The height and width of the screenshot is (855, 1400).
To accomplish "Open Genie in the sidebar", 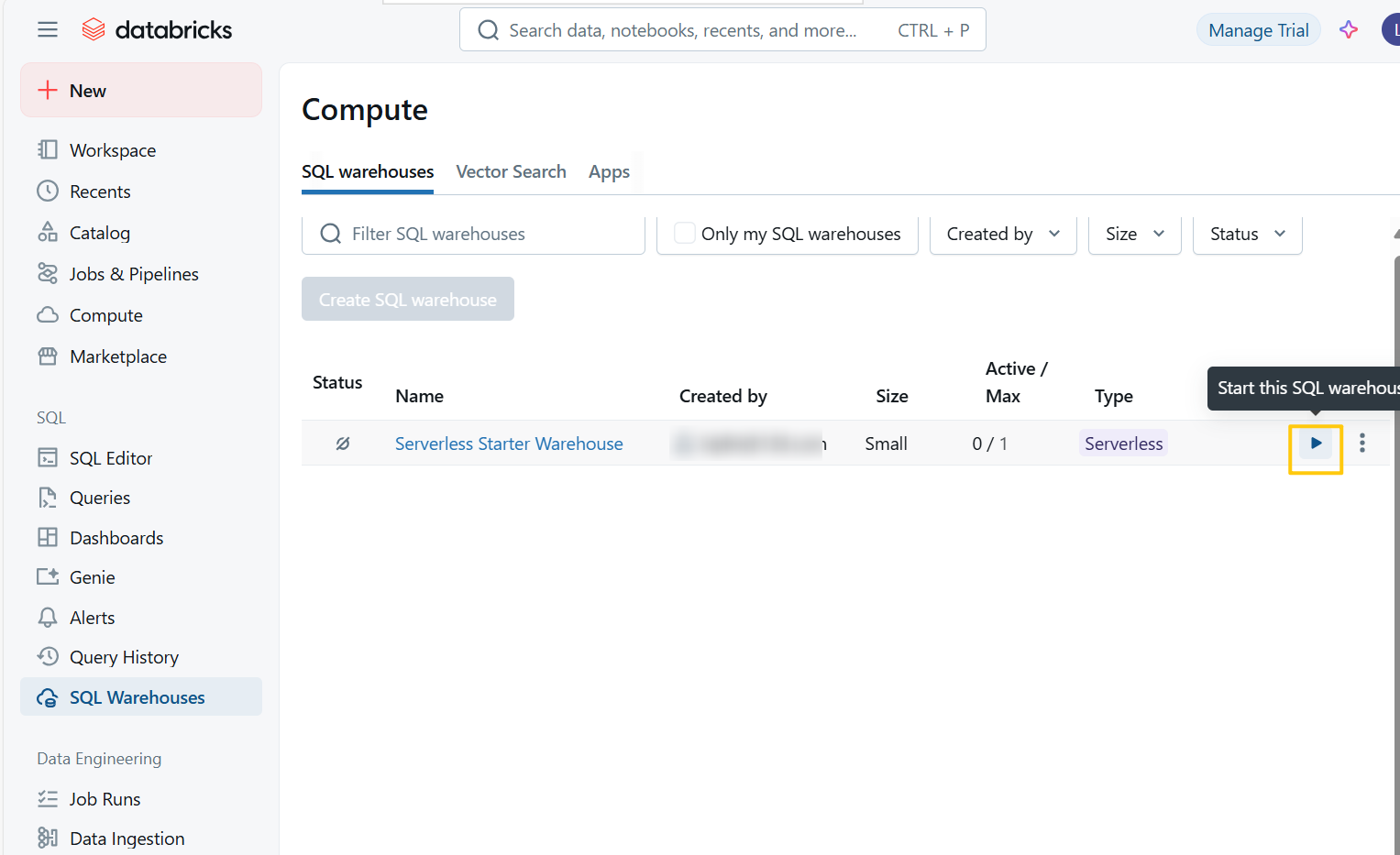I will pos(141,577).
